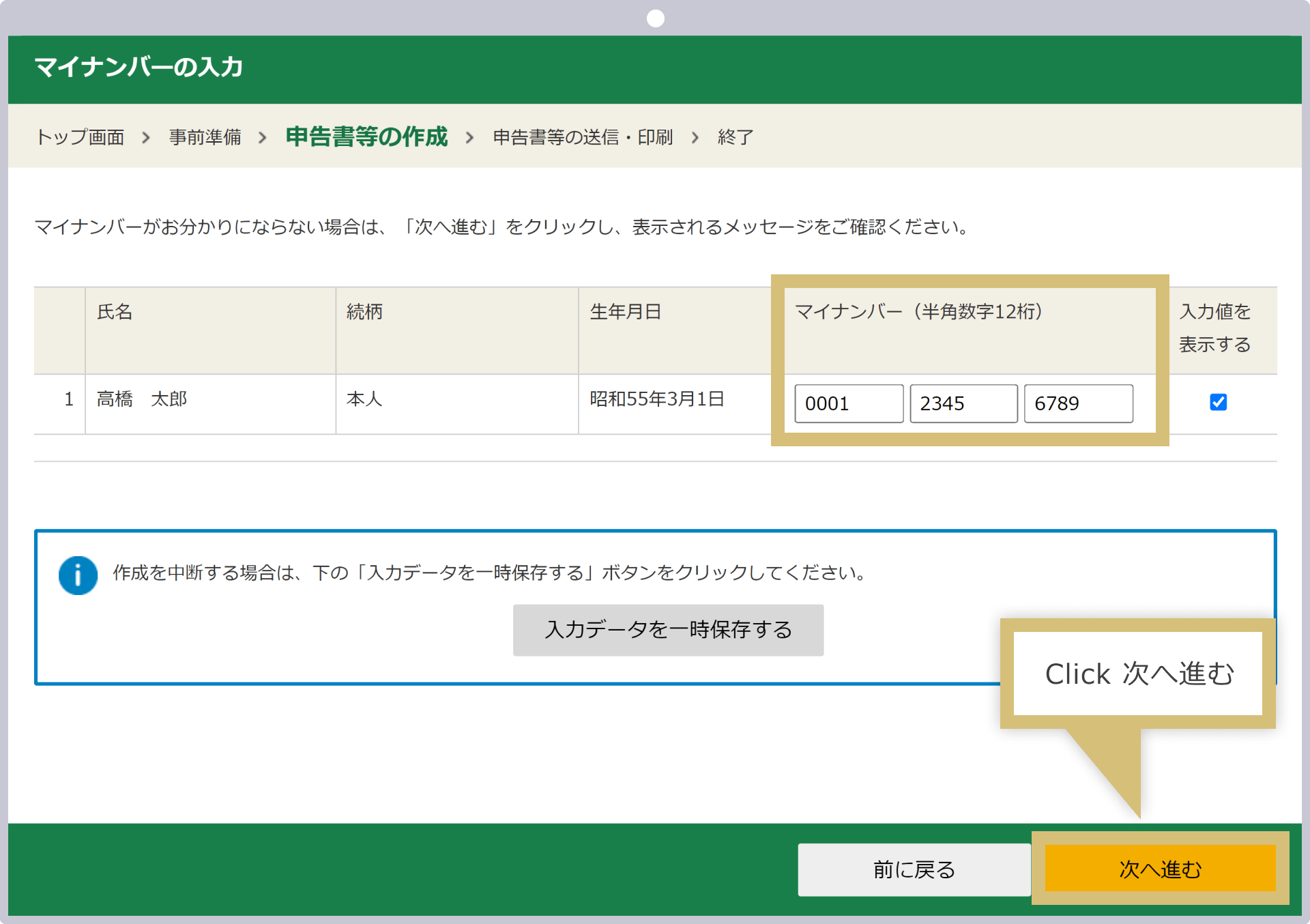
Task: Click the マイナンバーの入力 page title
Action: click(139, 67)
